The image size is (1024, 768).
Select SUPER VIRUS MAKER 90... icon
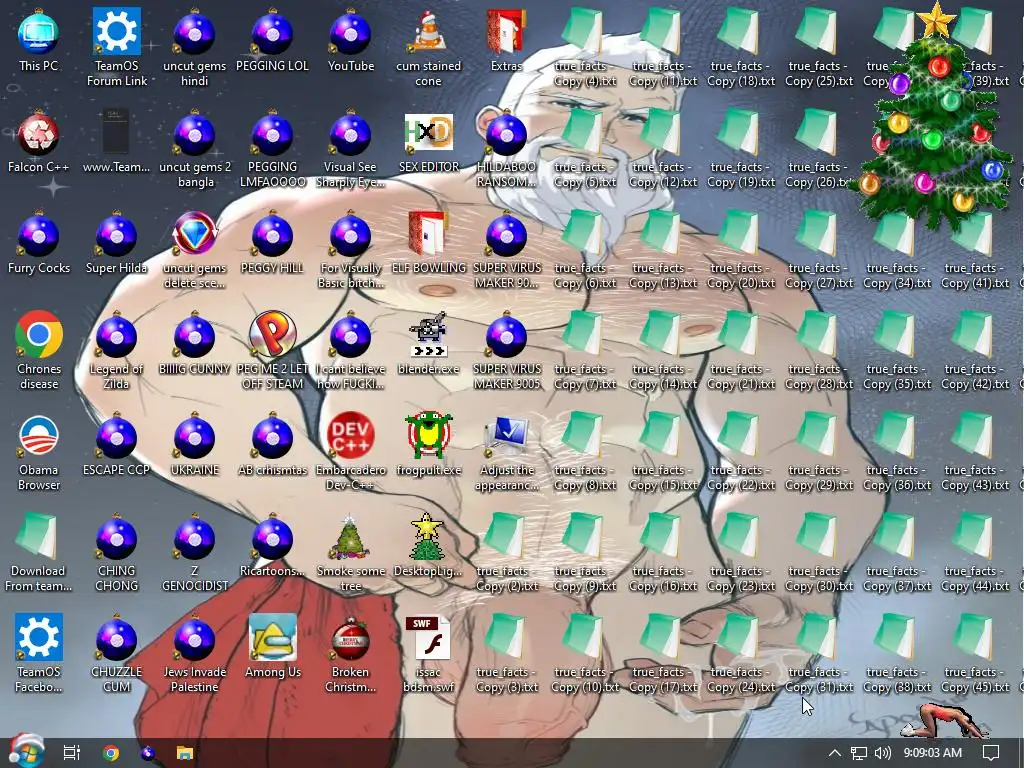(x=507, y=250)
